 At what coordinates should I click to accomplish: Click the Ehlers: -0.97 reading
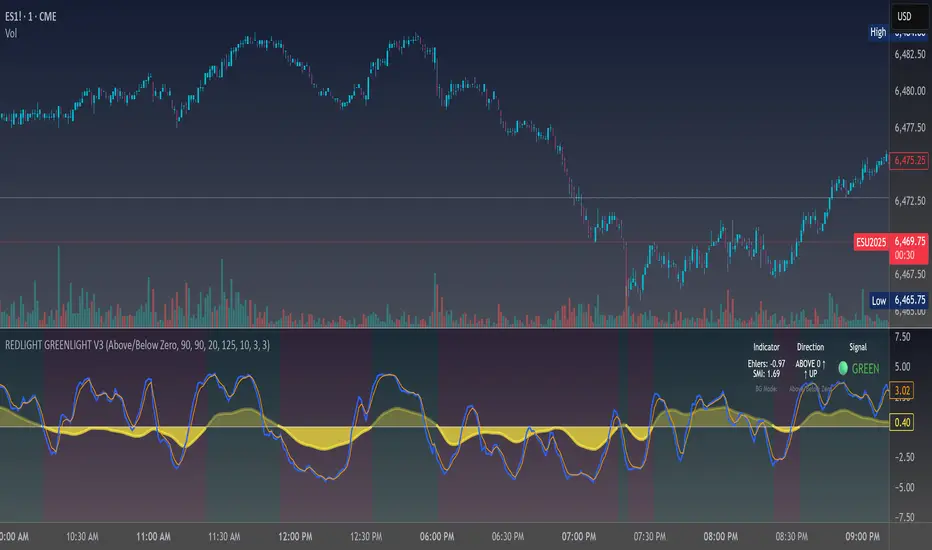pyautogui.click(x=766, y=364)
